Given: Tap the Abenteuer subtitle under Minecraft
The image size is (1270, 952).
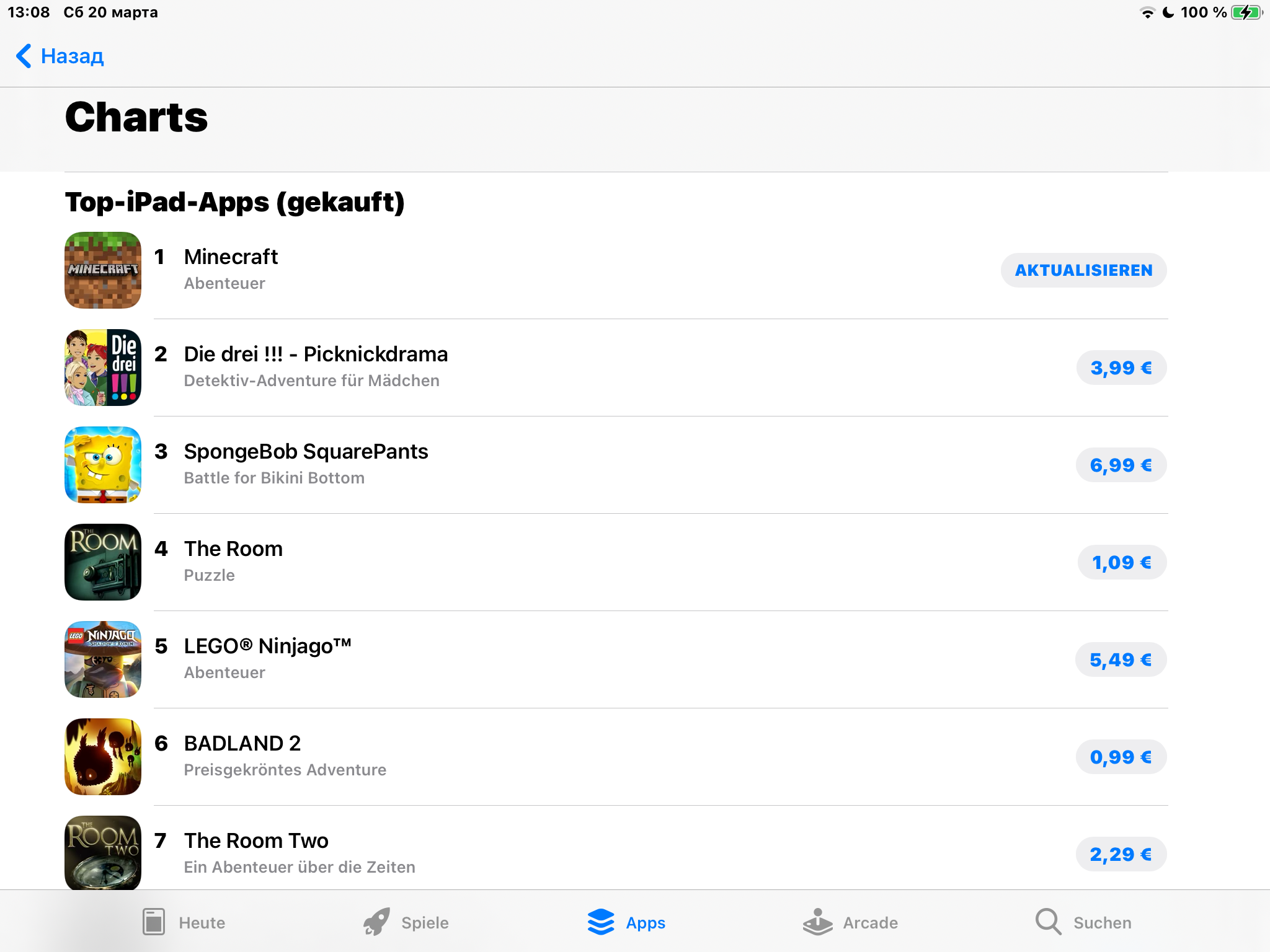Looking at the screenshot, I should click(224, 283).
